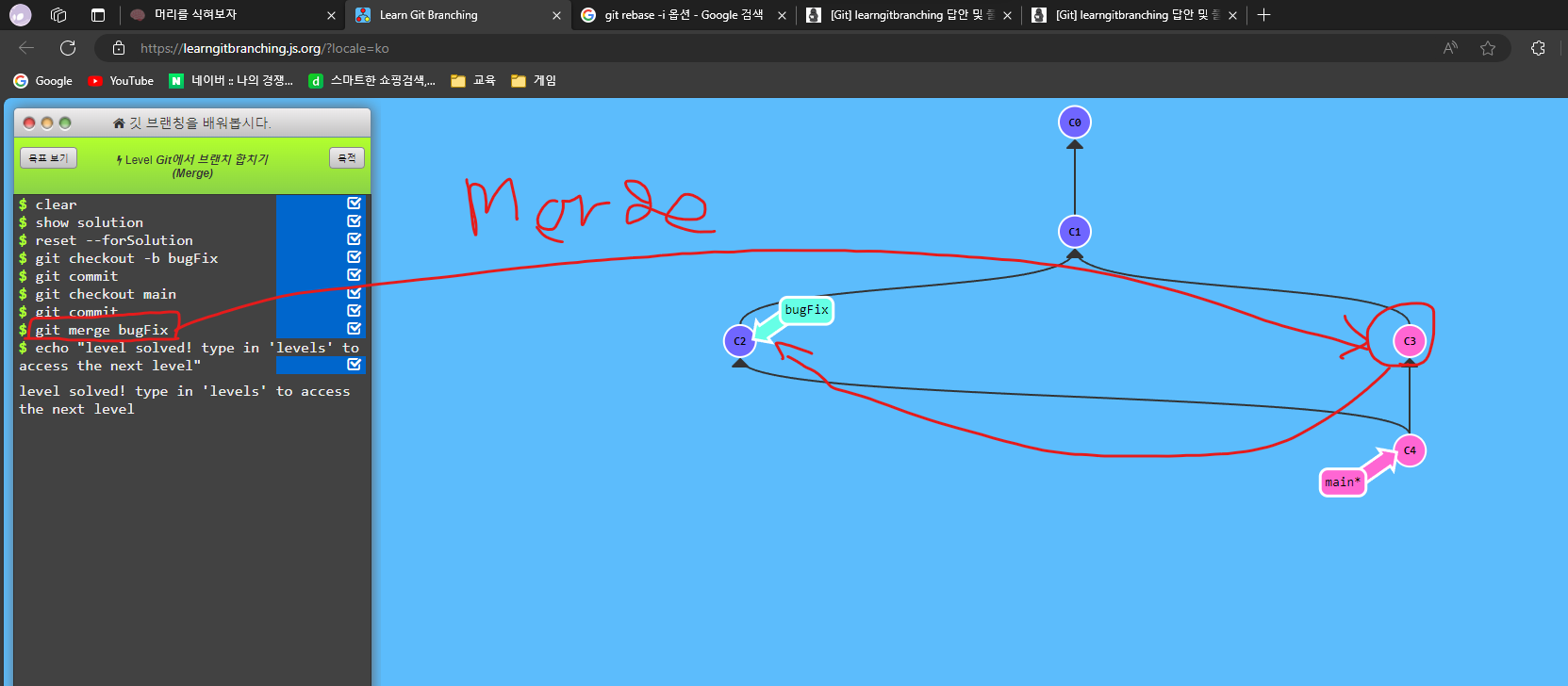This screenshot has width=1568, height=686.
Task: Open the YouTube bookmark
Action: 121,81
